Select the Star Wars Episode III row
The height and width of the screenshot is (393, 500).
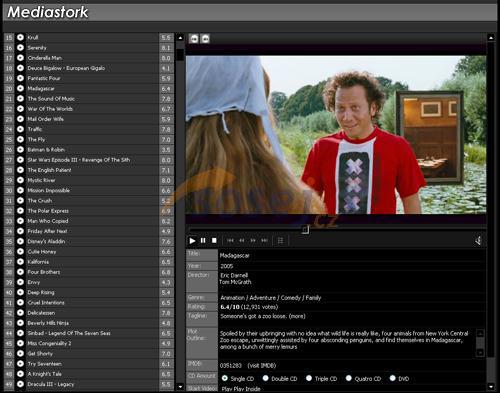pyautogui.click(x=93, y=160)
